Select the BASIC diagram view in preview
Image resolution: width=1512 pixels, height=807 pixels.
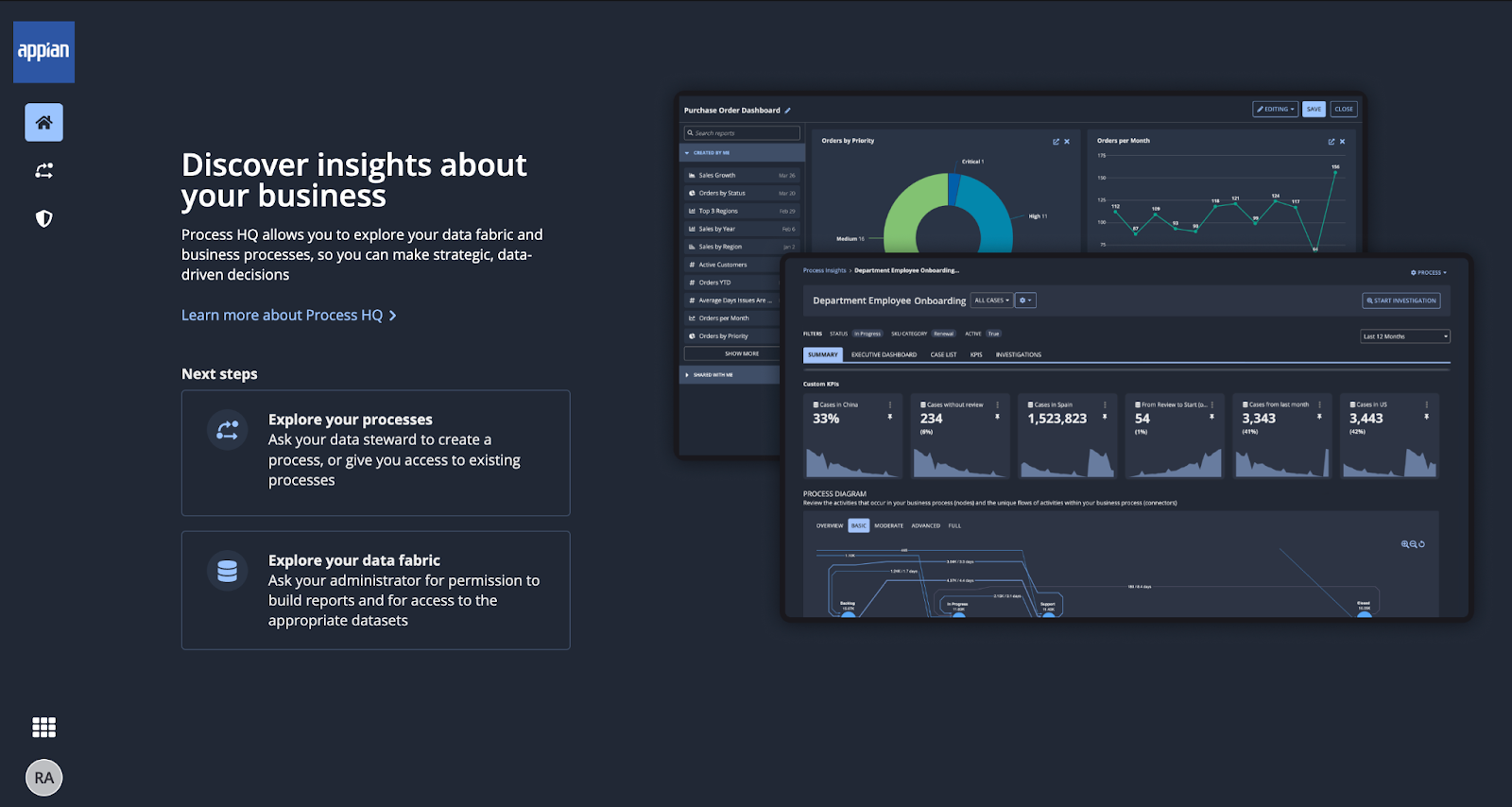click(x=858, y=525)
